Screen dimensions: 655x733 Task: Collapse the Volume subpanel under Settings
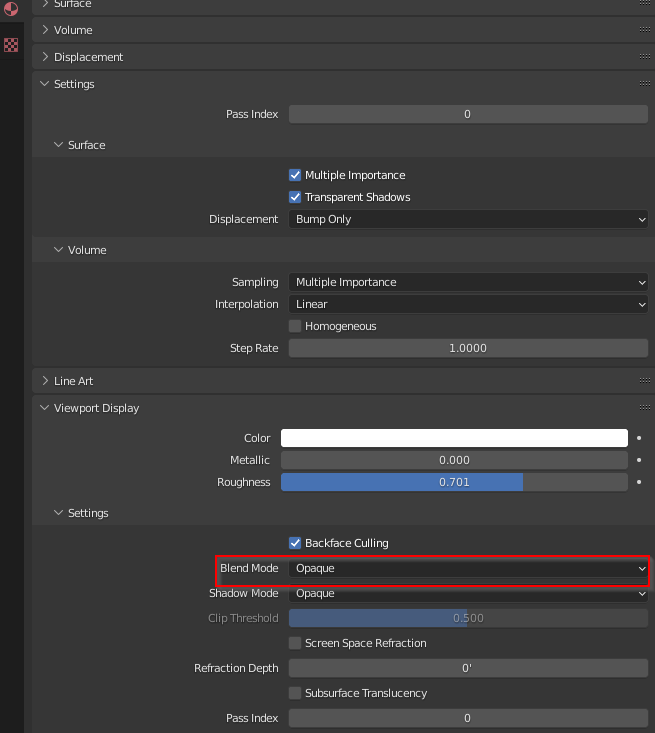point(58,250)
